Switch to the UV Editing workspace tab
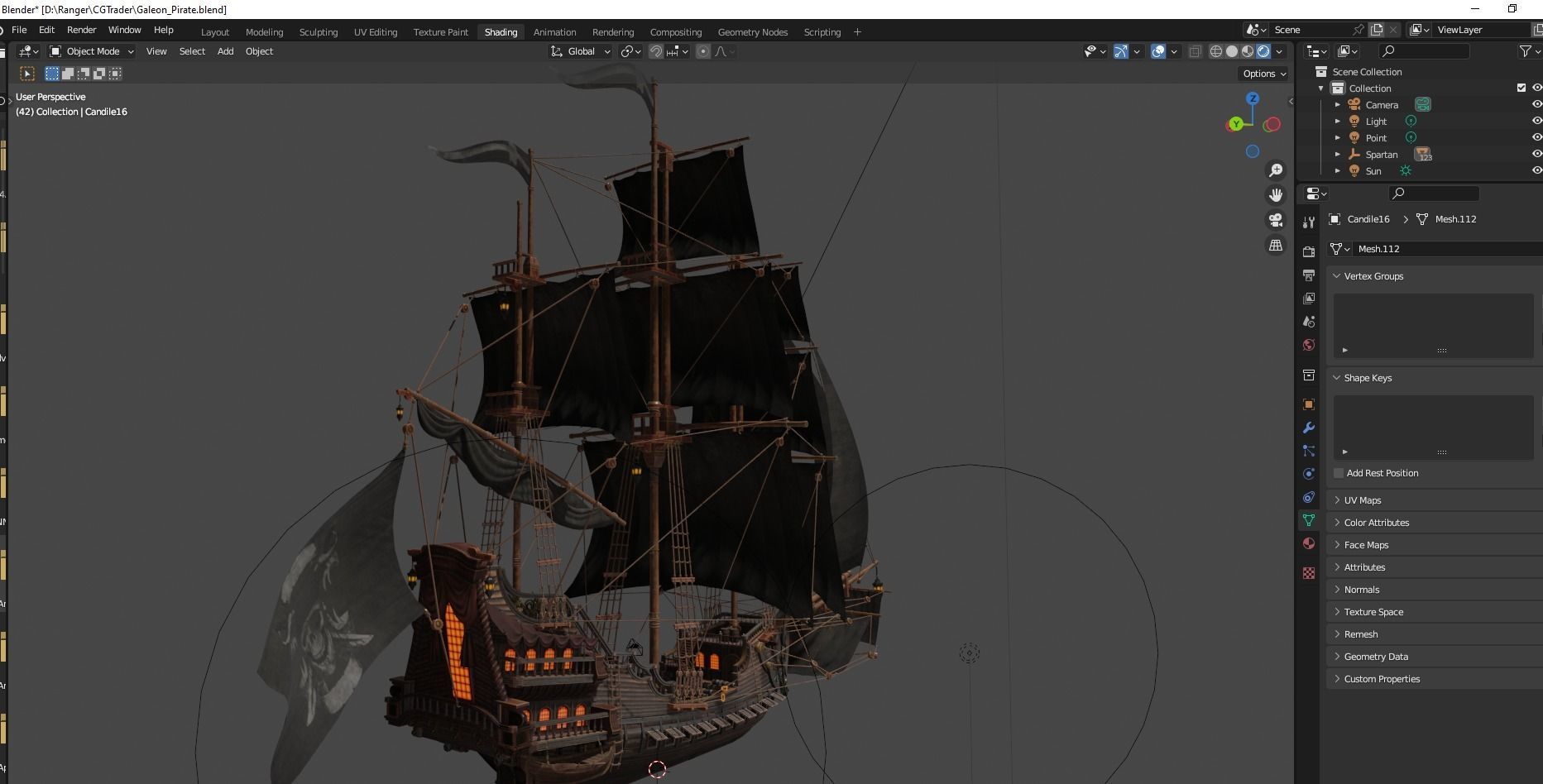 [x=376, y=32]
